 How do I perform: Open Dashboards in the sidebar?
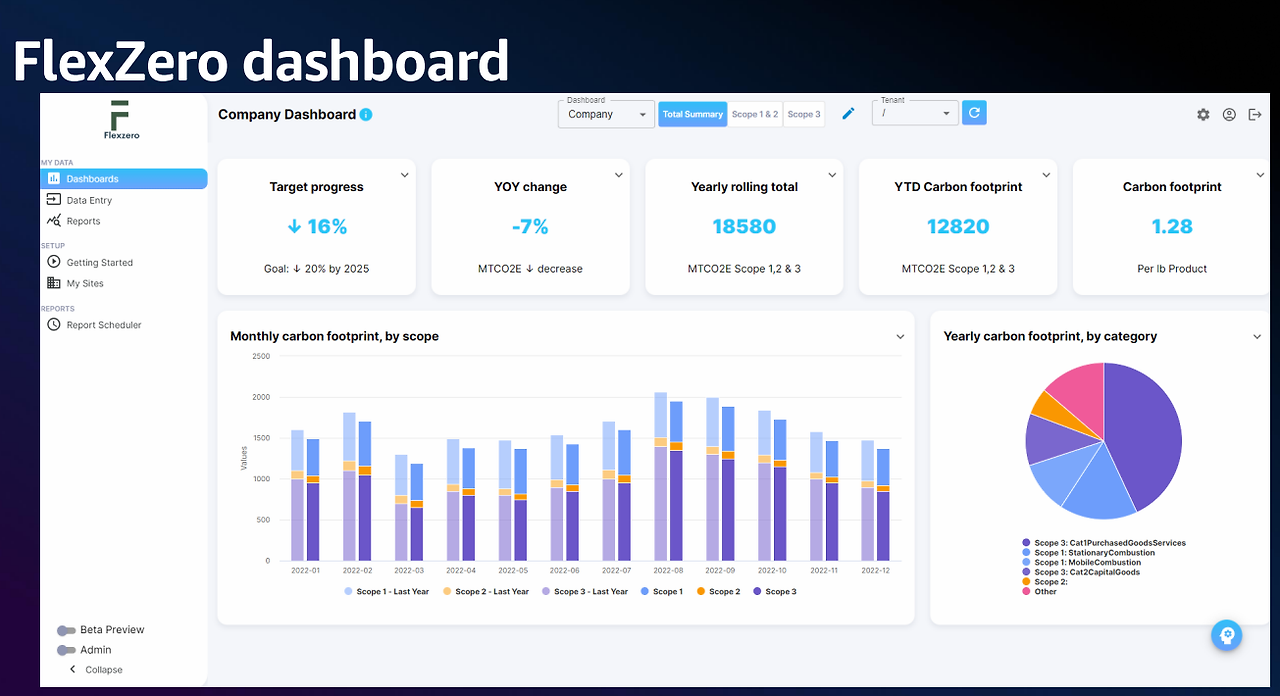[124, 179]
